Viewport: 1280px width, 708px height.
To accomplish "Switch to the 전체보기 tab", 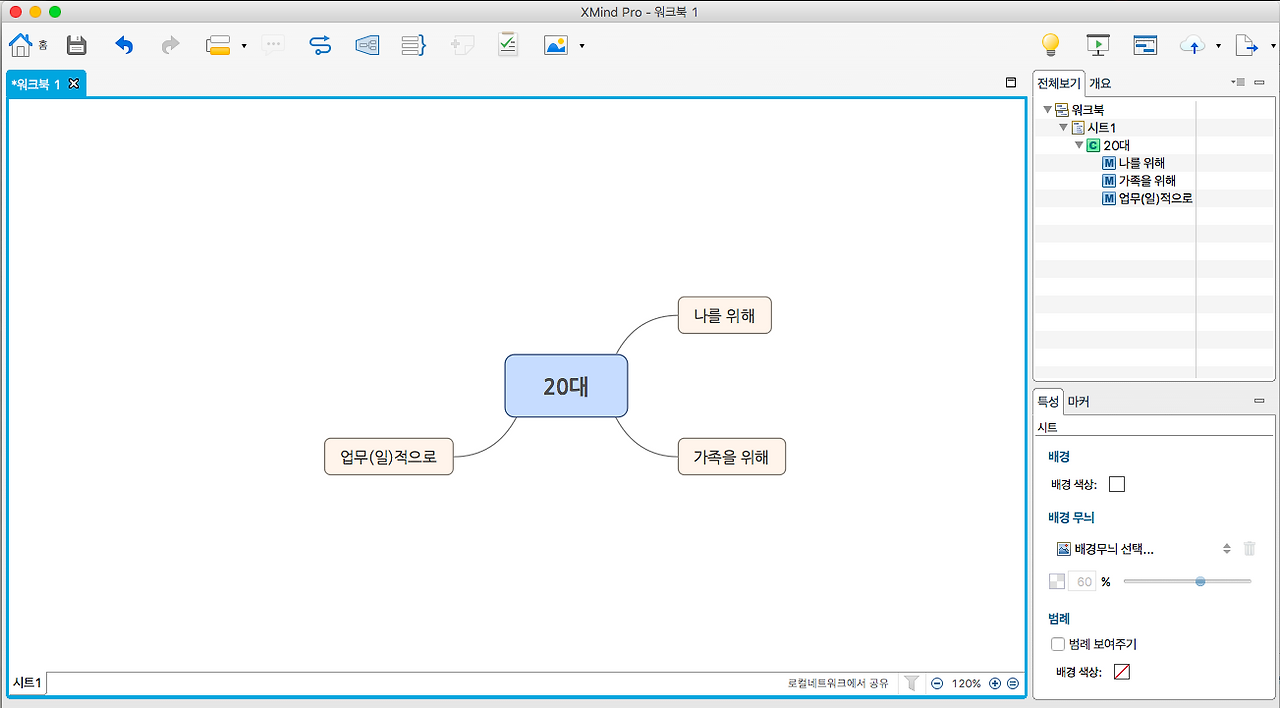I will coord(1059,83).
